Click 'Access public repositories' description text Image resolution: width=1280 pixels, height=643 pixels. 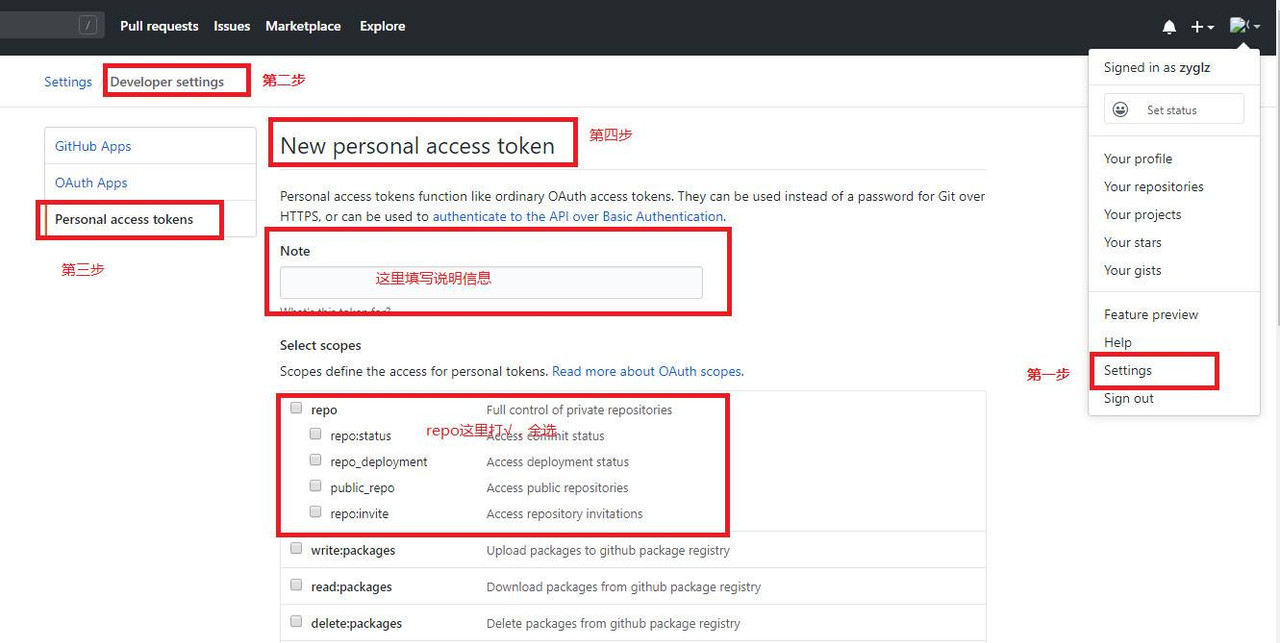(x=557, y=488)
